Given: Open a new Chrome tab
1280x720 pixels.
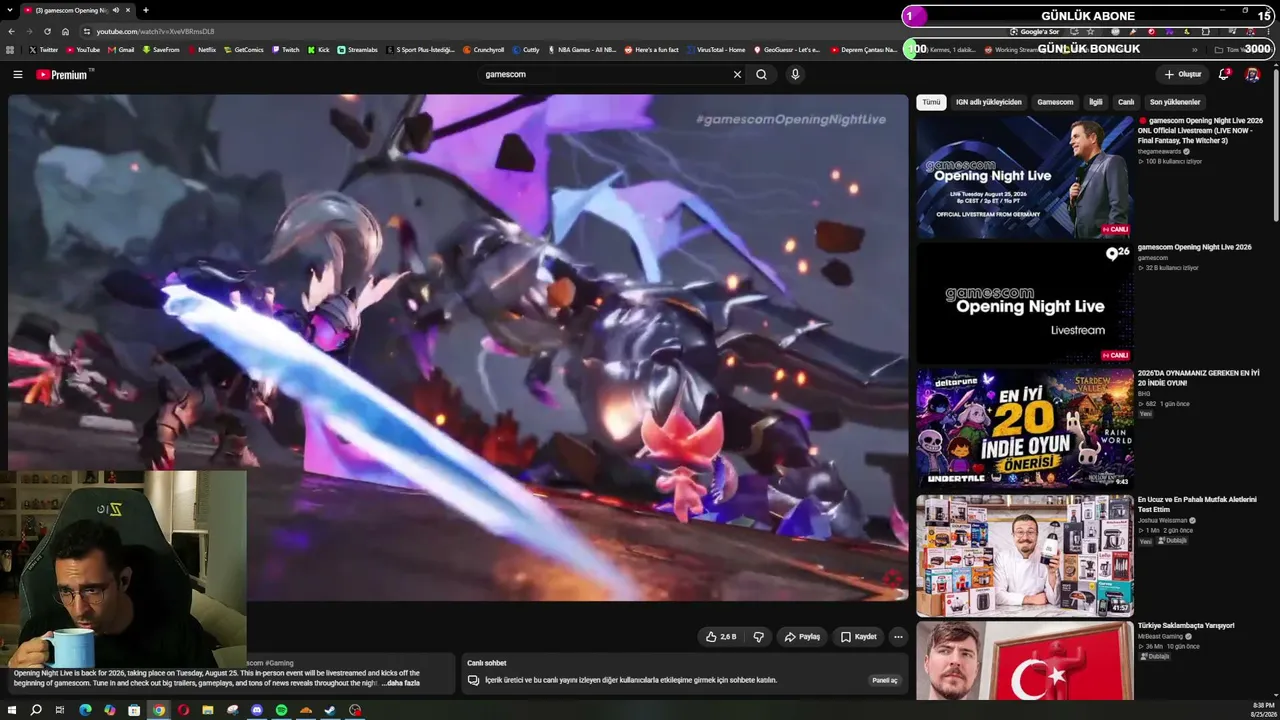Looking at the screenshot, I should pyautogui.click(x=146, y=10).
